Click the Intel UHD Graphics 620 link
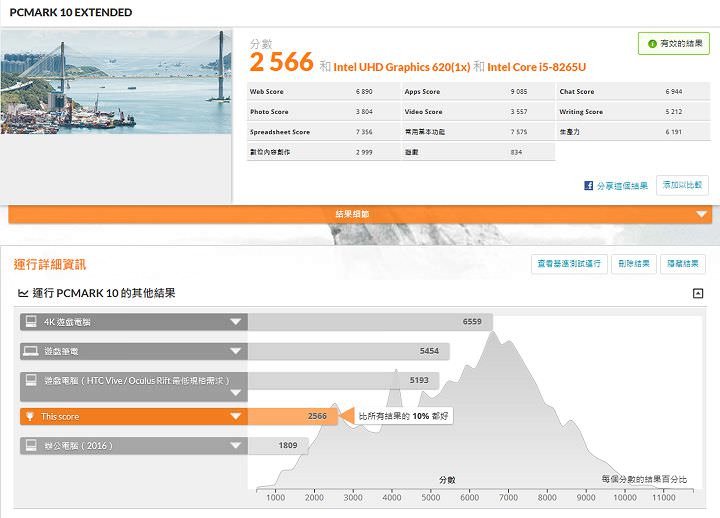 pyautogui.click(x=398, y=66)
